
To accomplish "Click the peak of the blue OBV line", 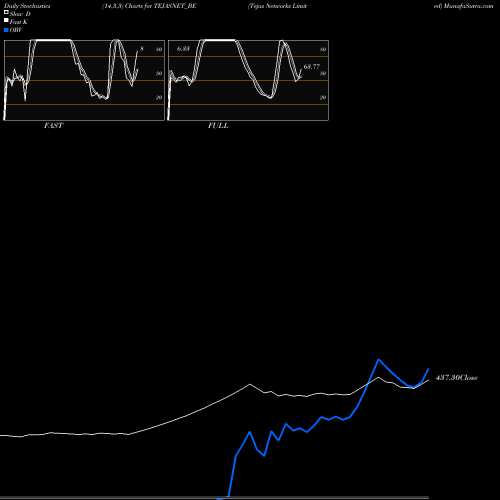I will point(378,359).
